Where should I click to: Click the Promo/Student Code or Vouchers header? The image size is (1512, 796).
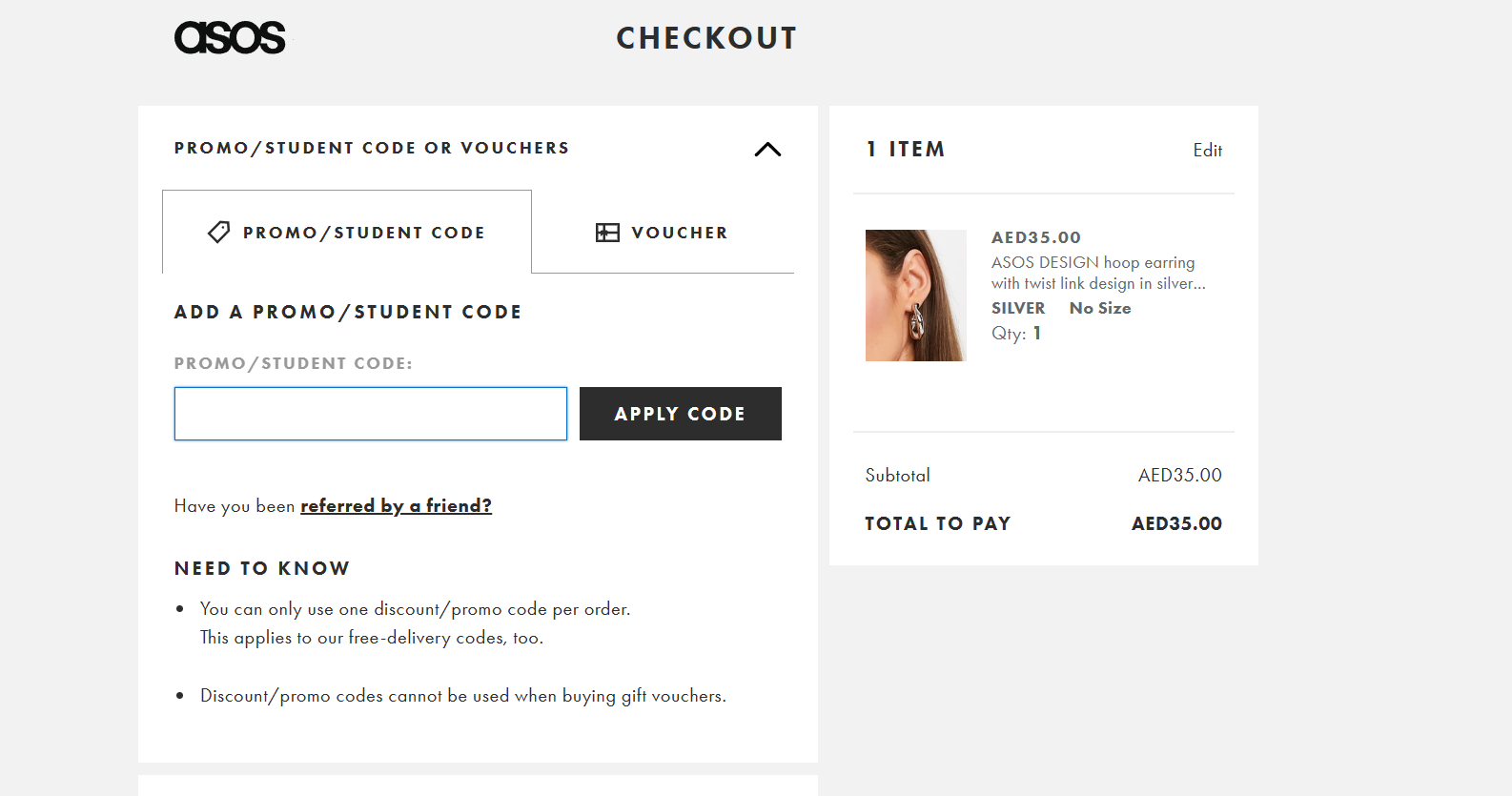(x=372, y=148)
